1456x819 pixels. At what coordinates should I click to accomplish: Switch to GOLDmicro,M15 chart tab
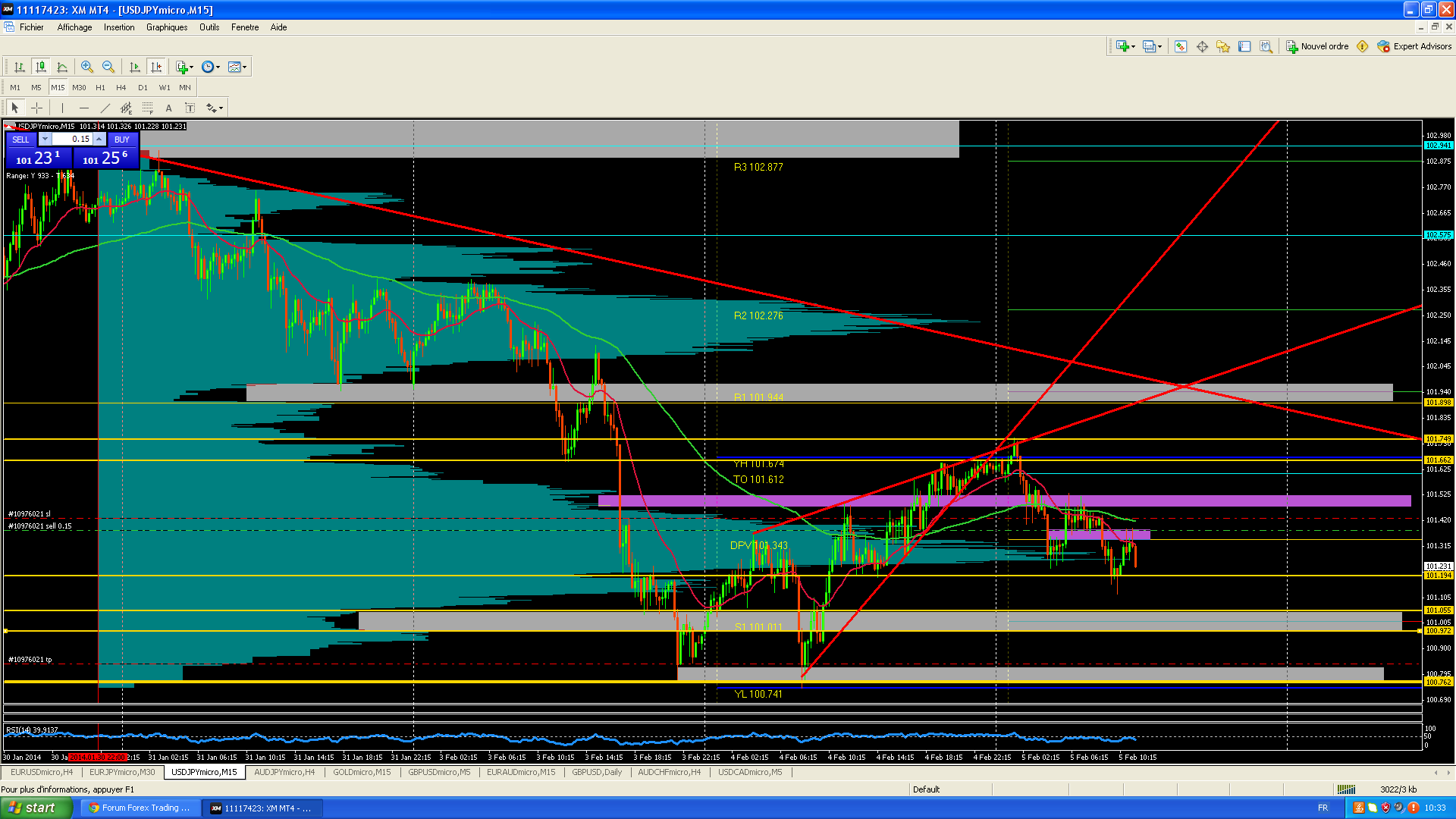tap(362, 772)
